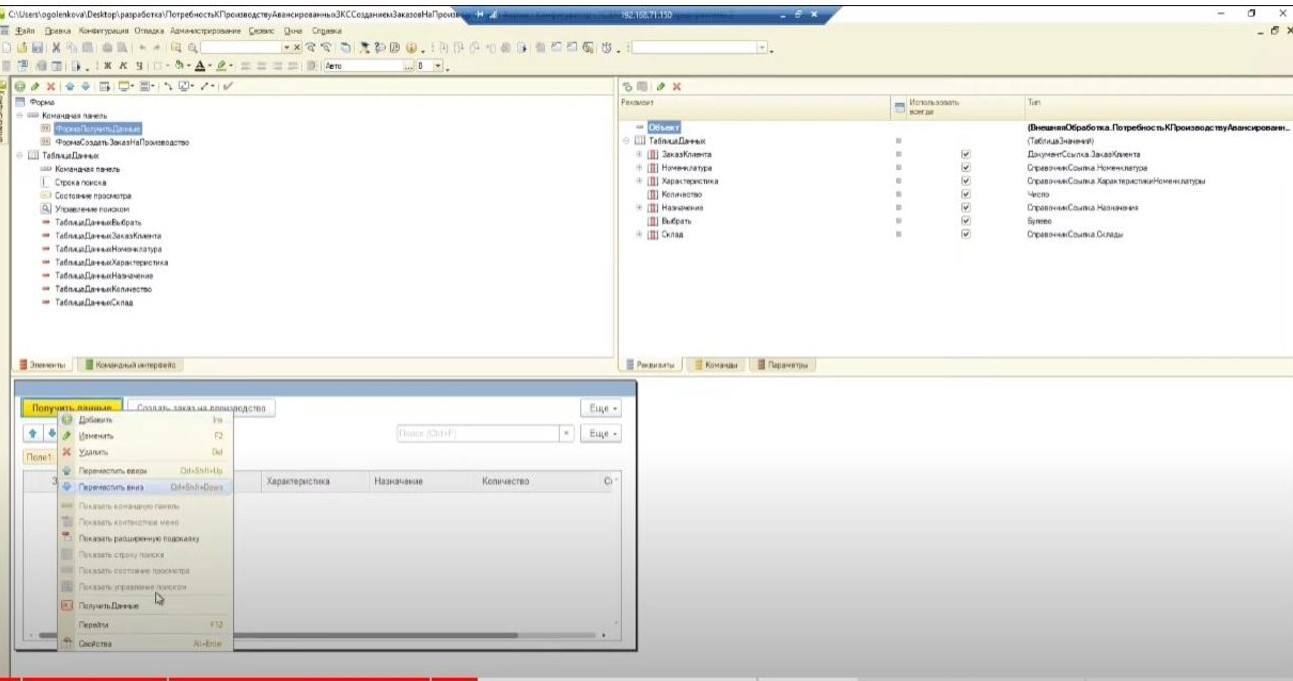Screen dimensions: 1293x681
Task: Click the red delete icon in elements toolbar
Action: coord(50,87)
